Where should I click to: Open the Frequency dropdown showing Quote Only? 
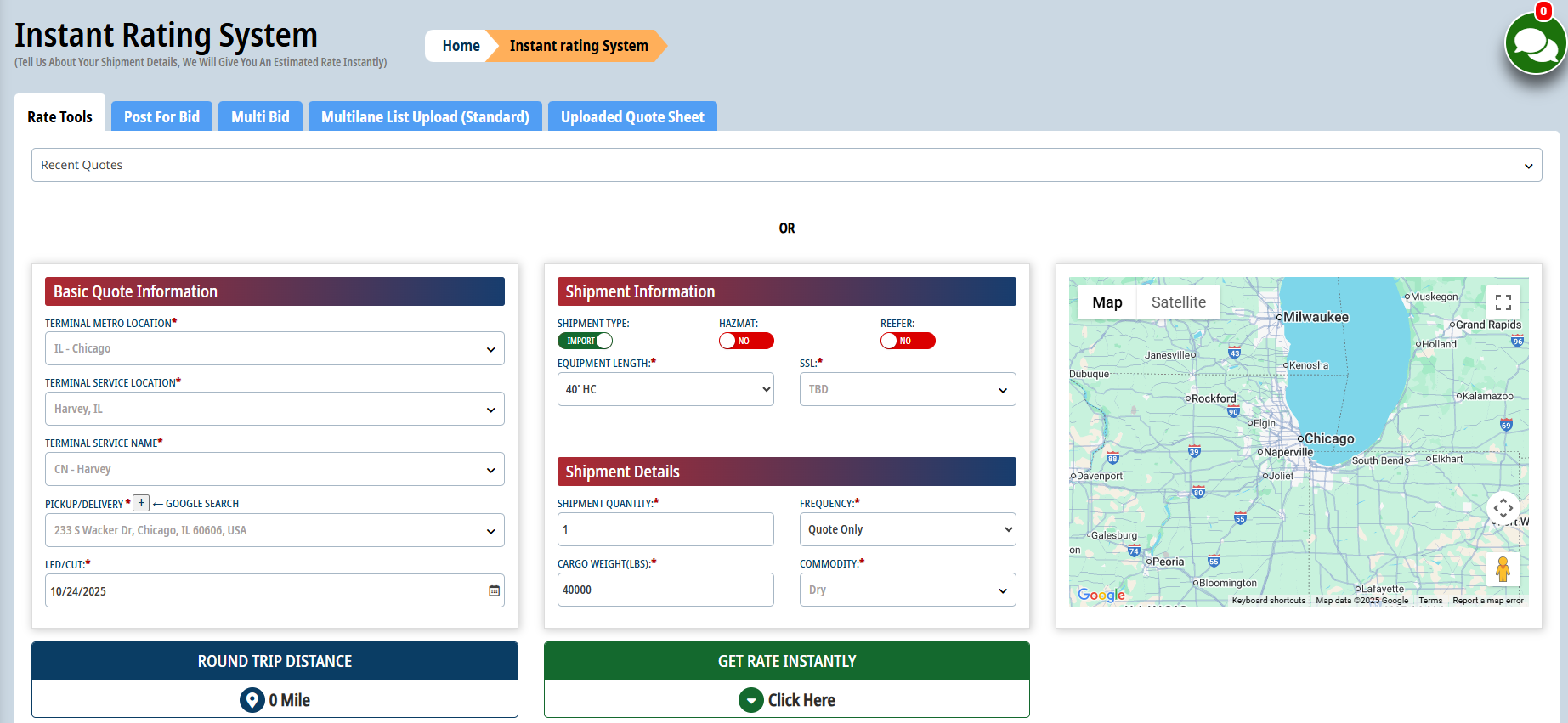tap(907, 529)
